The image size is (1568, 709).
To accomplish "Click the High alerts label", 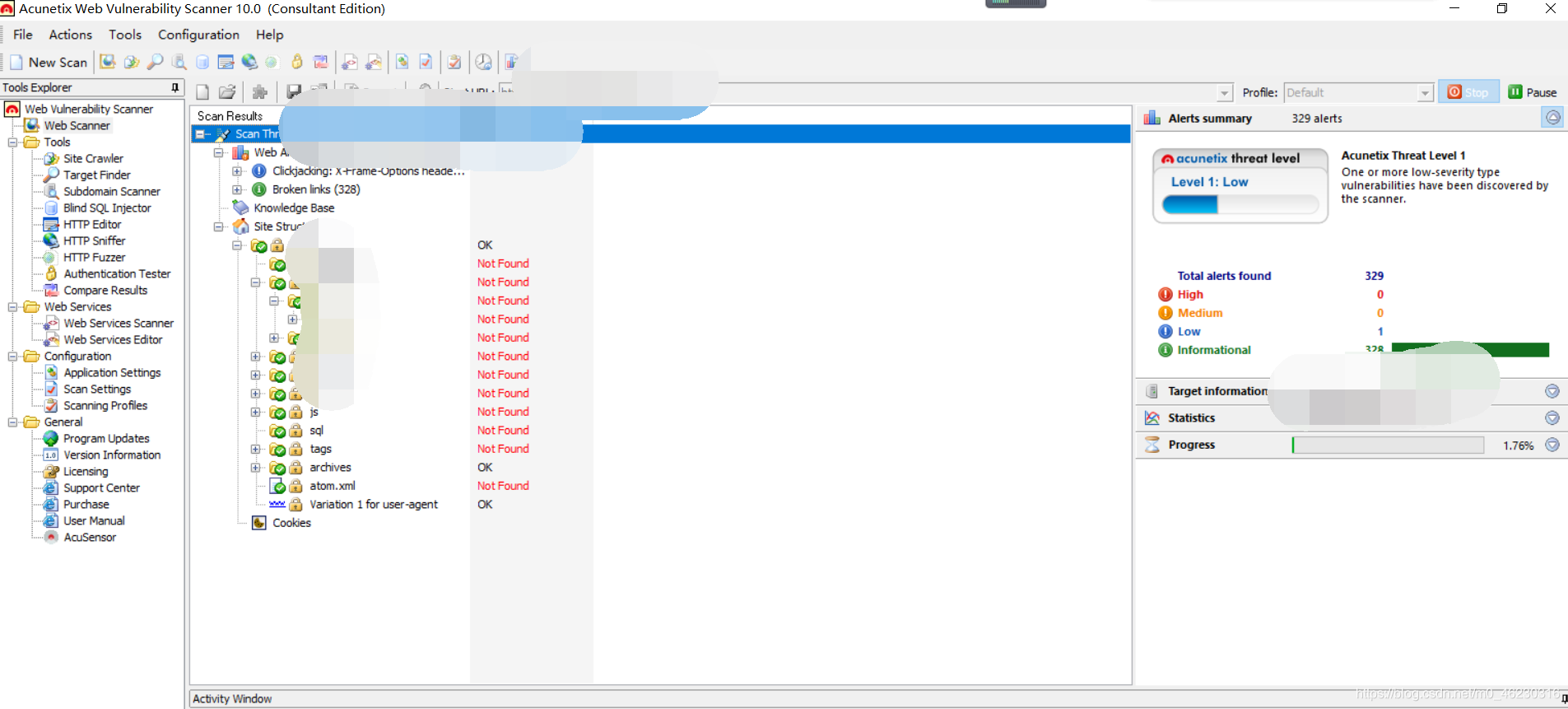I will (x=1190, y=295).
